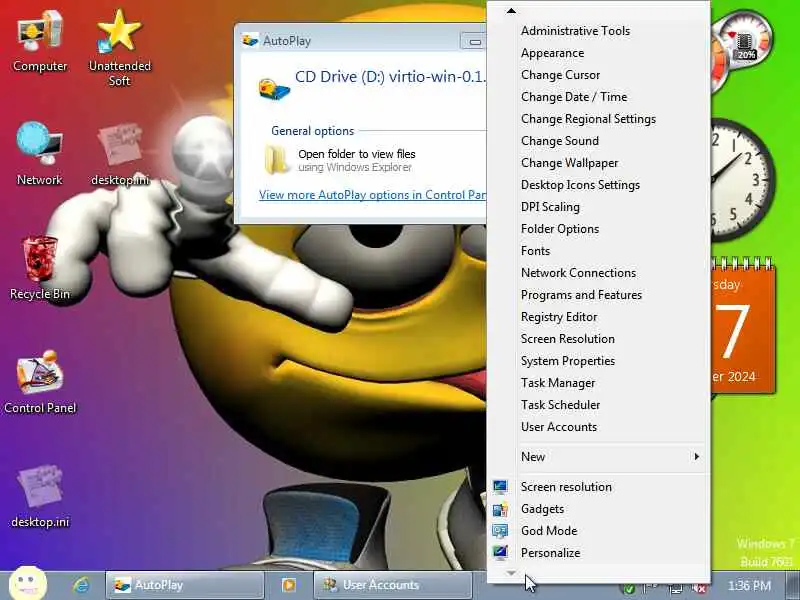Viewport: 800px width, 600px height.
Task: Choose User Accounts from the context menu
Action: tap(559, 427)
